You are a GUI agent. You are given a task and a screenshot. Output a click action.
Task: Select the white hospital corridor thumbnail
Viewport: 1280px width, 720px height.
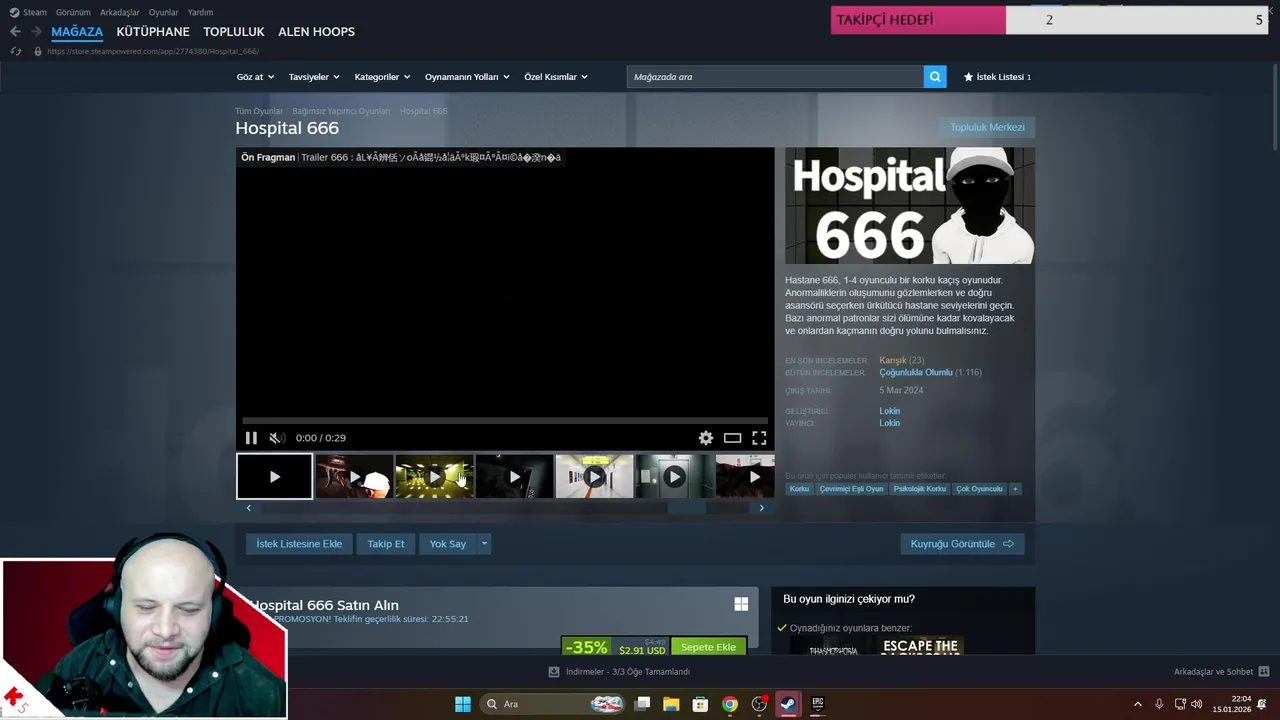click(594, 477)
